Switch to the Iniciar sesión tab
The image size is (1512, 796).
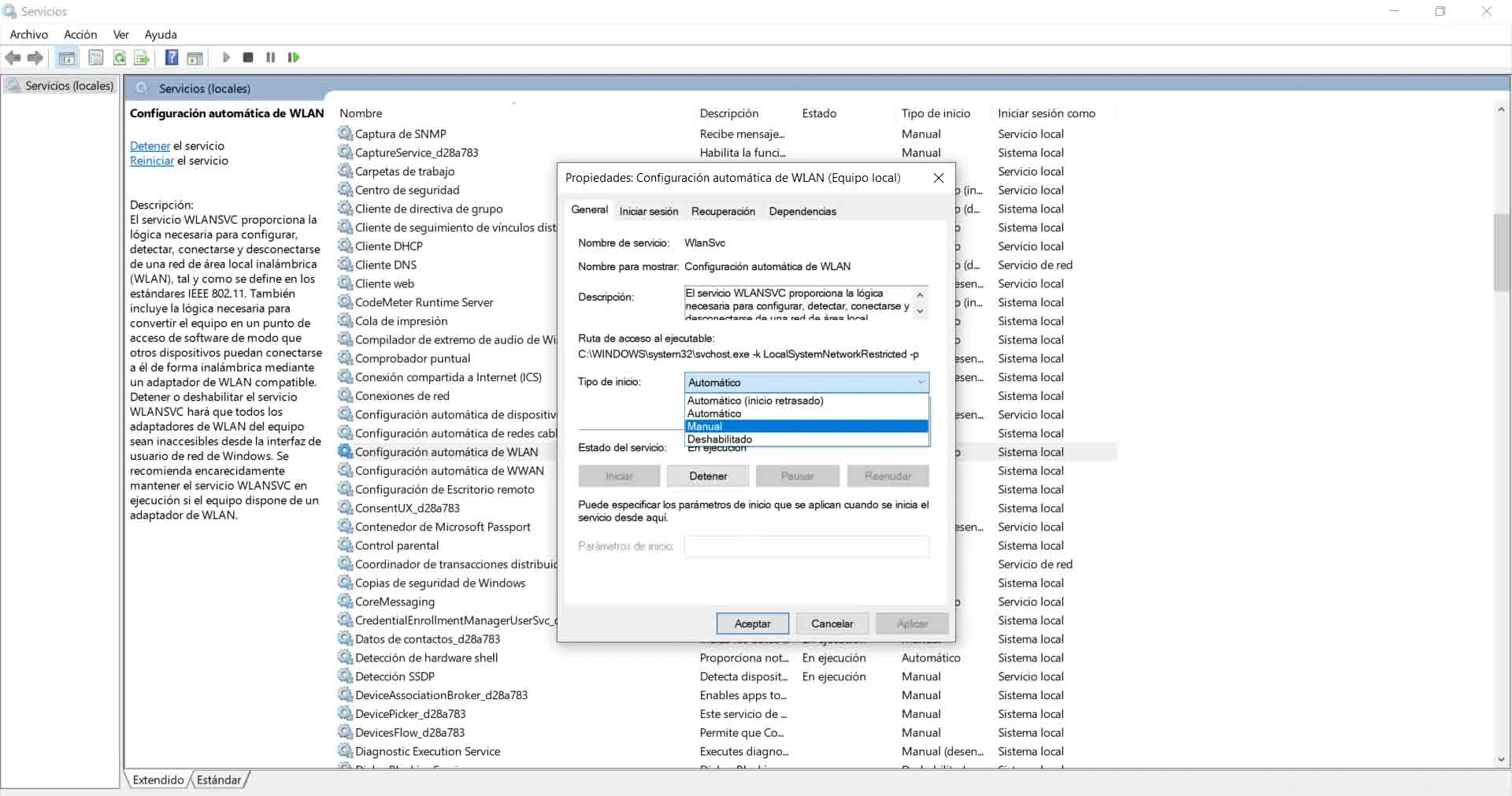point(648,211)
